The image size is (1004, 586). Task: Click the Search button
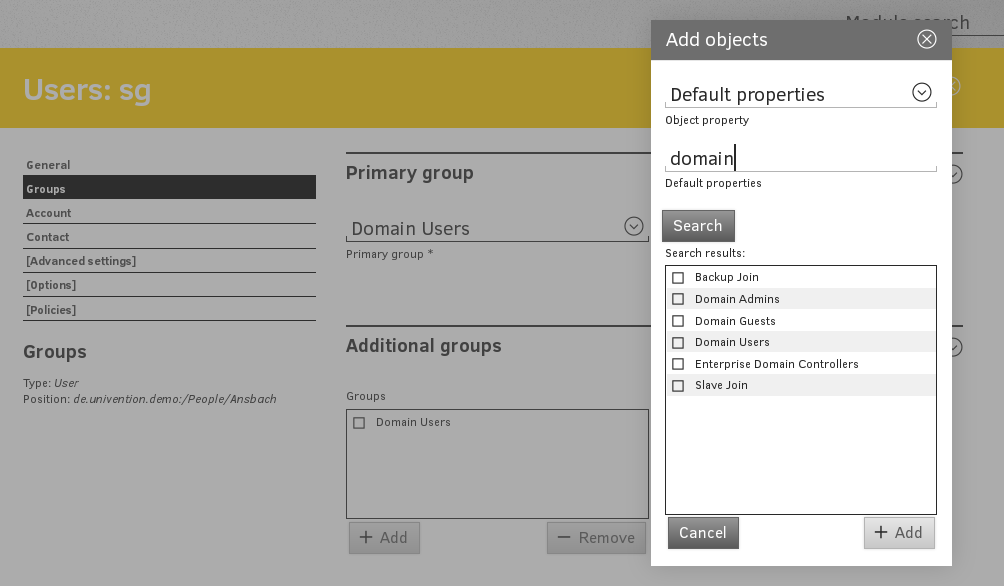[x=698, y=226]
